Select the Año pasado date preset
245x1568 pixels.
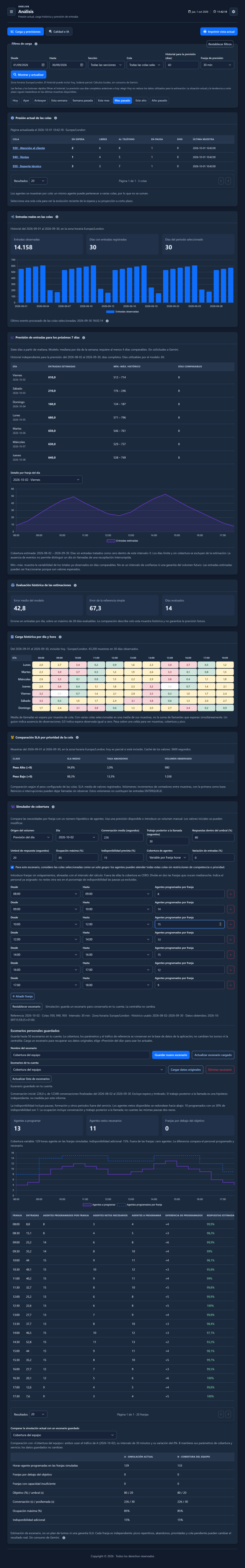159,100
